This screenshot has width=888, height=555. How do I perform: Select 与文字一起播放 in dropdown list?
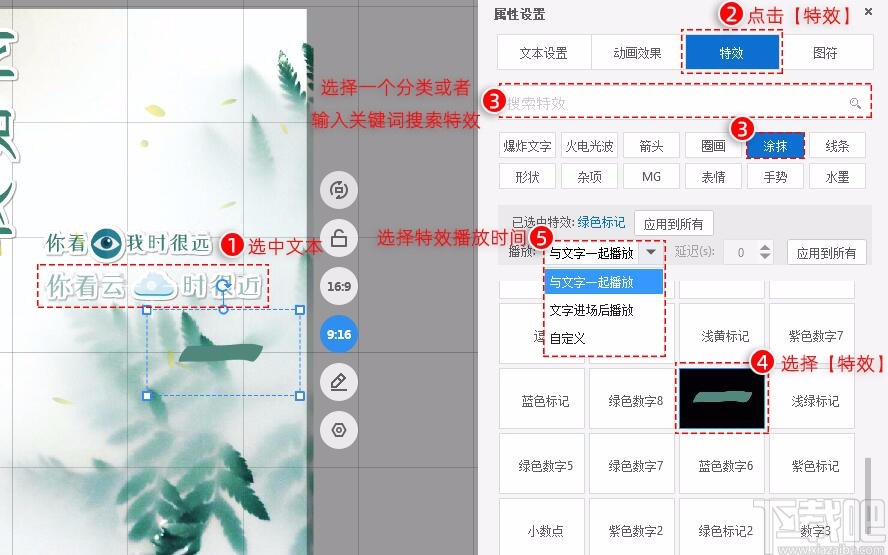click(603, 282)
